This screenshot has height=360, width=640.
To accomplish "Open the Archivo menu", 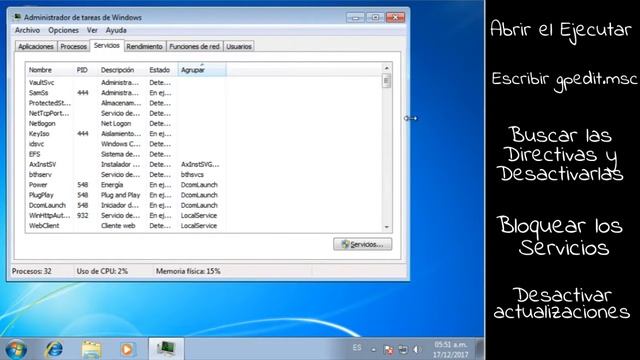I will click(27, 30).
